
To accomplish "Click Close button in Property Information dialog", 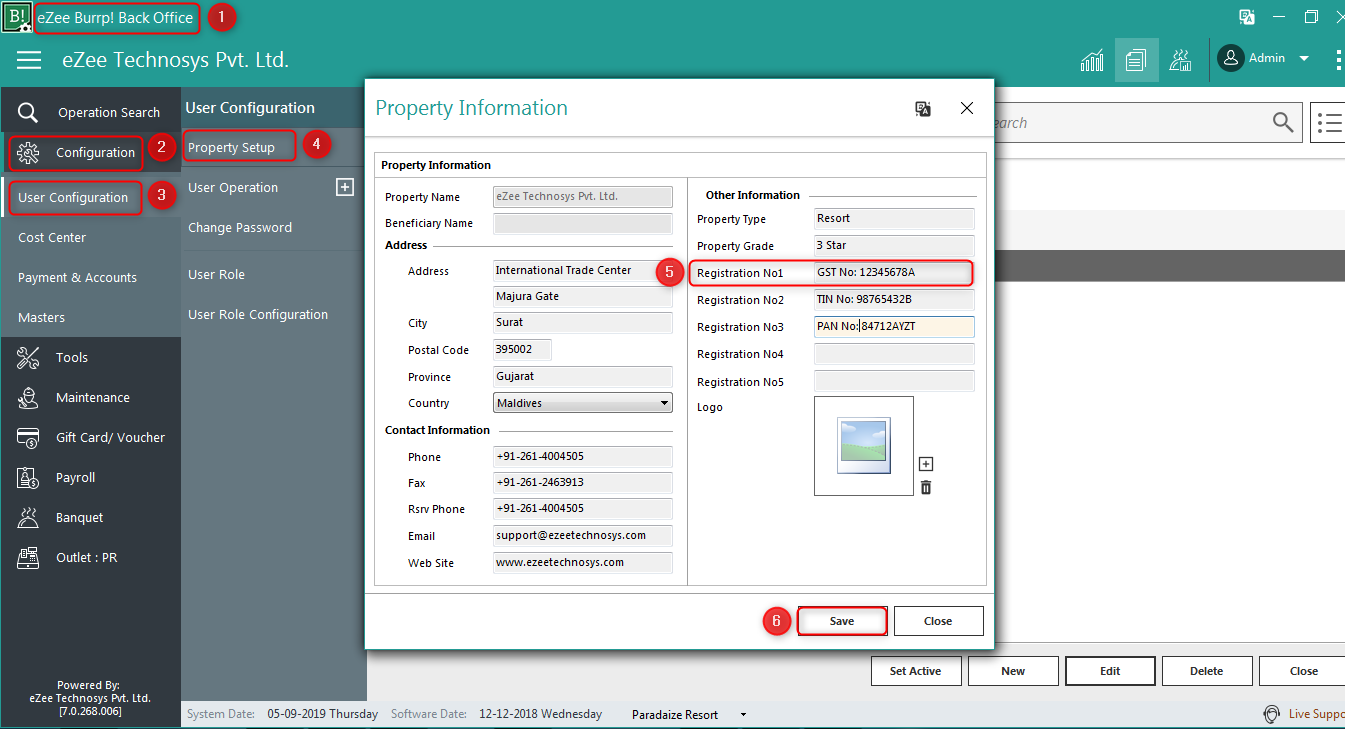I will click(938, 621).
